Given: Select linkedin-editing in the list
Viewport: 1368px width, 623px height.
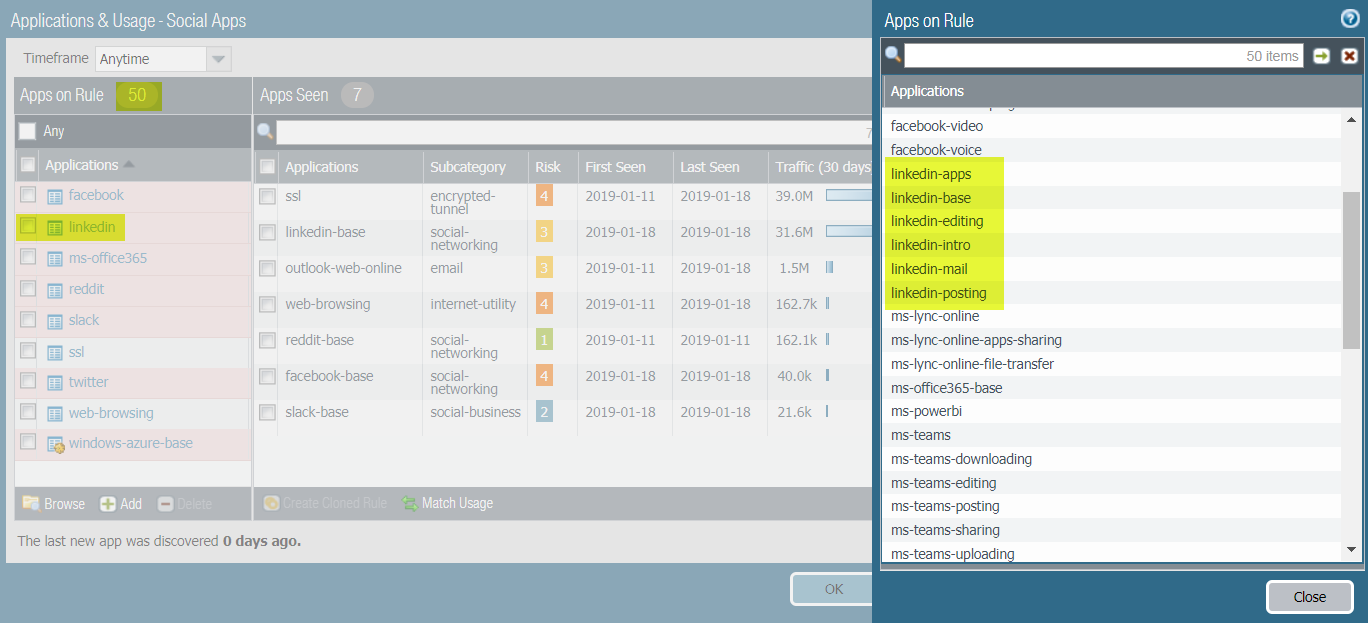Looking at the screenshot, I should tap(937, 221).
